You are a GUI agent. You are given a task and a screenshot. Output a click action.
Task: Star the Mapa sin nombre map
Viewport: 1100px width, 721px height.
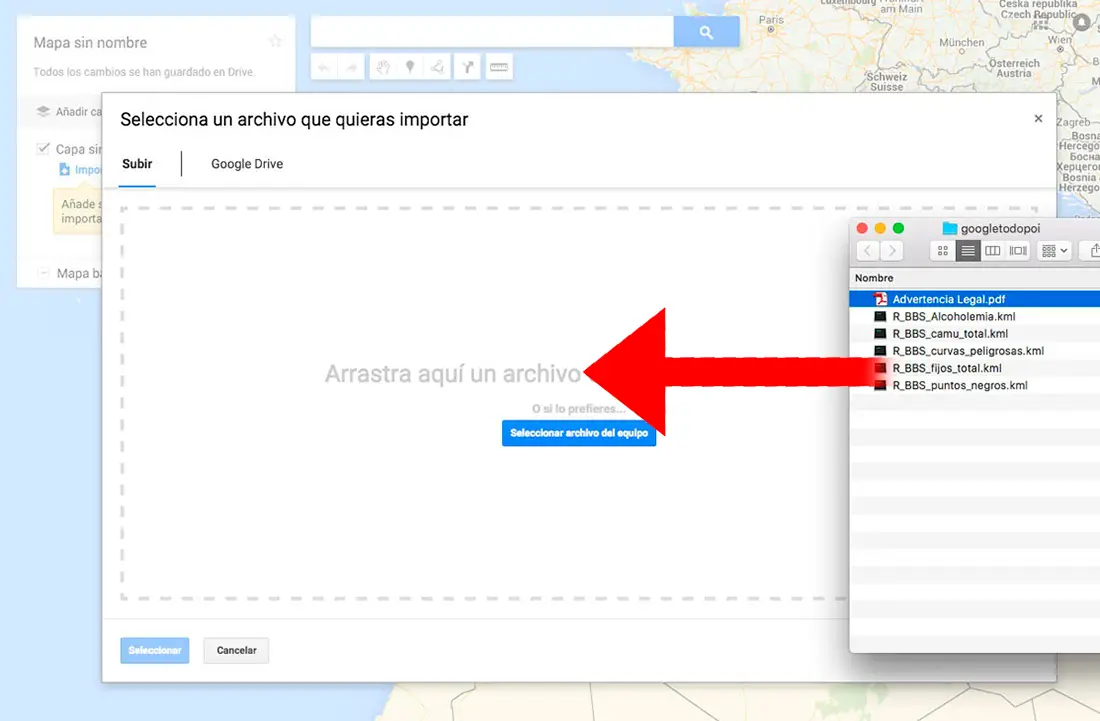(x=276, y=41)
